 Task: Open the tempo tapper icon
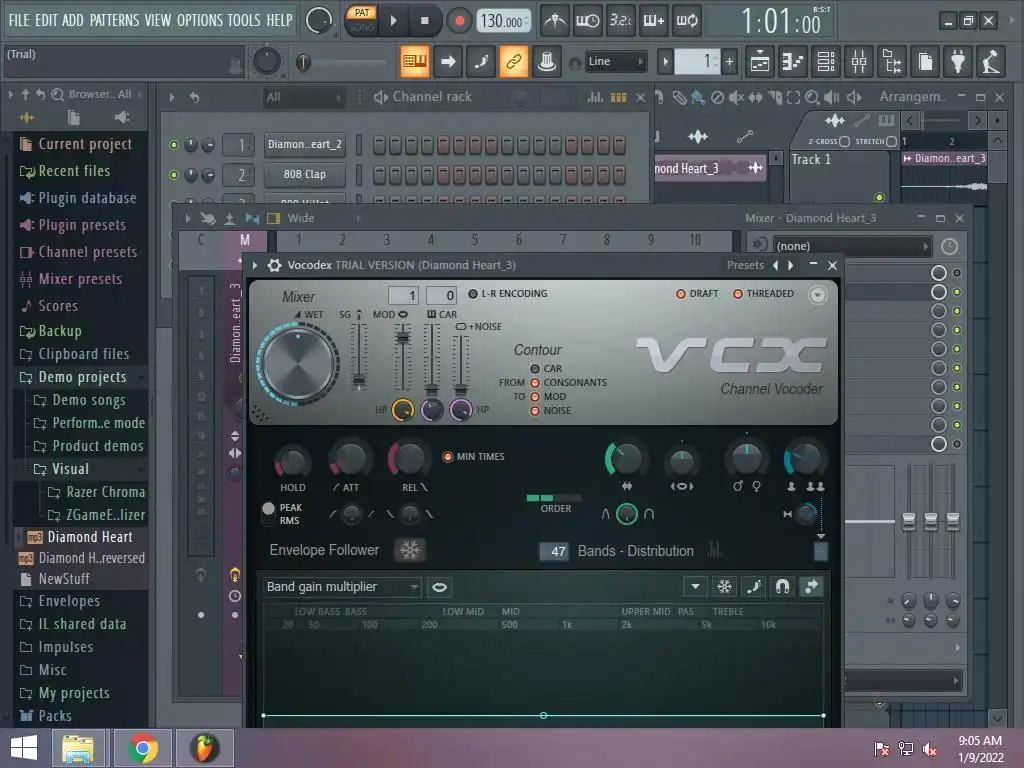[991, 62]
